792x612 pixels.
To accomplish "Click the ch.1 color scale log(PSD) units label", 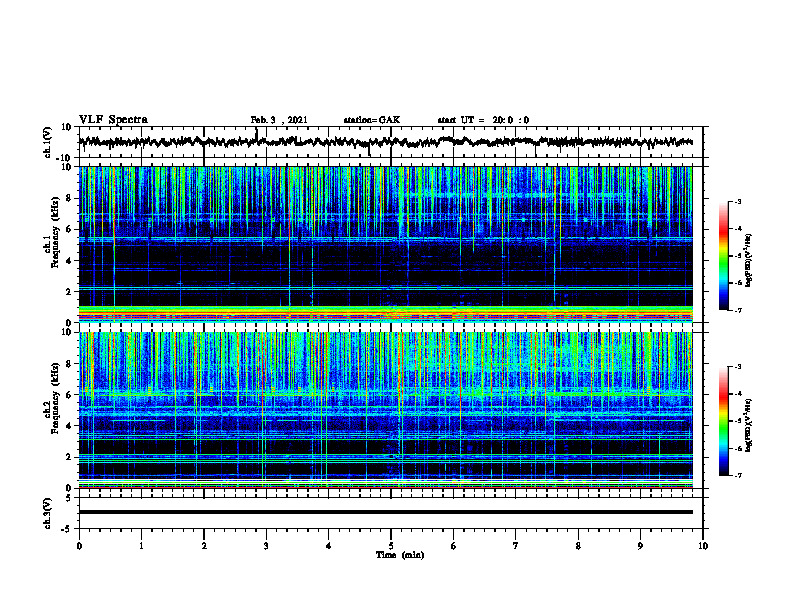I will tap(749, 261).
